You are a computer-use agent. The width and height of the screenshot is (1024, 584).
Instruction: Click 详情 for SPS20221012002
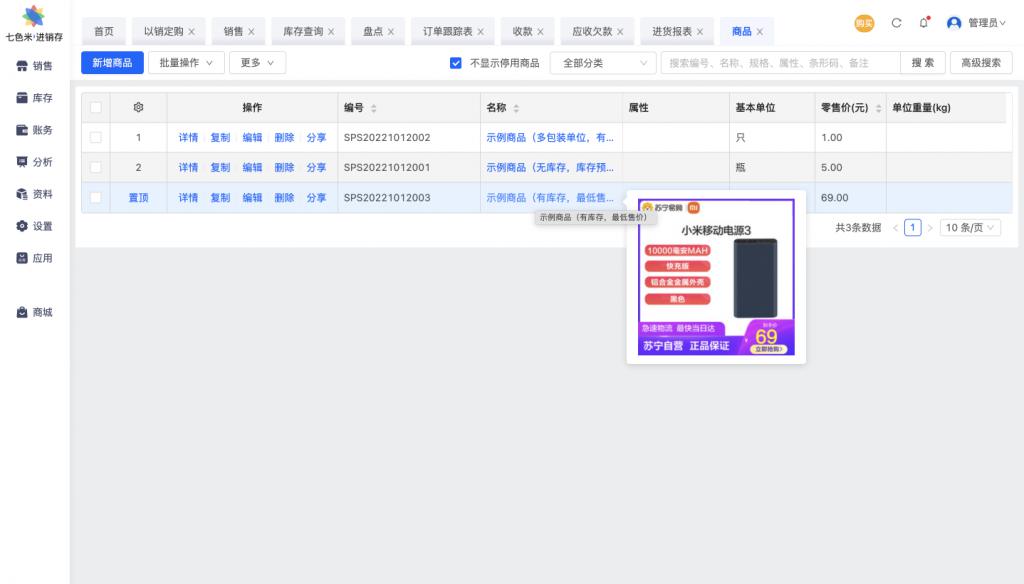click(188, 138)
